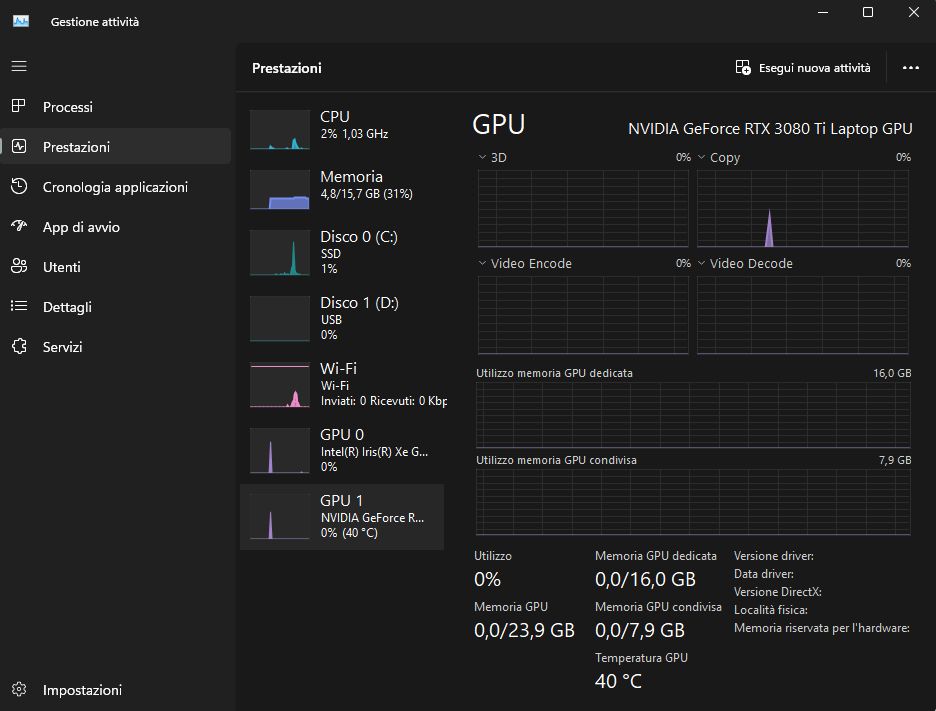Open App di avvio startup icon

19,227
